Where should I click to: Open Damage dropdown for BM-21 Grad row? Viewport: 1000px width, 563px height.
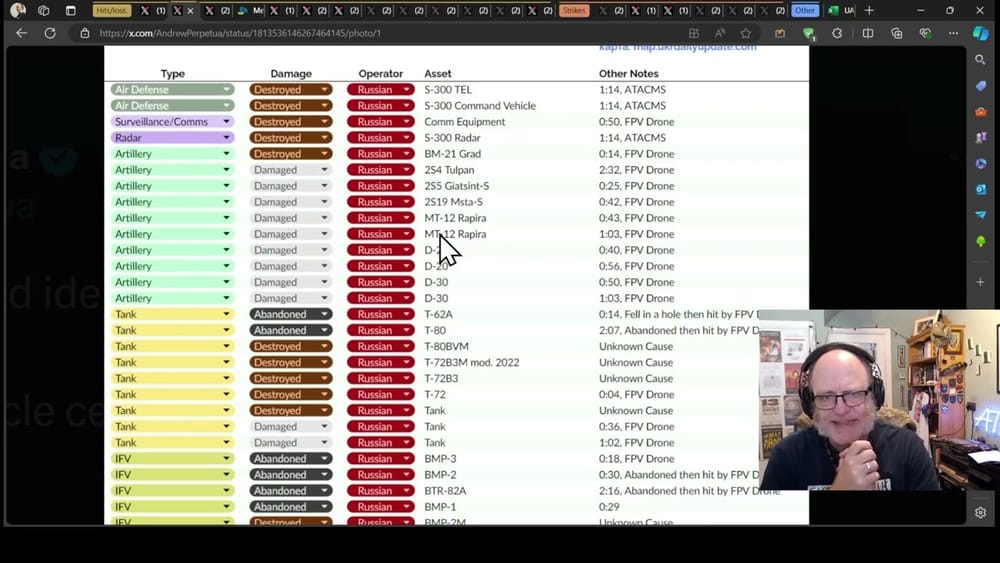coord(324,154)
